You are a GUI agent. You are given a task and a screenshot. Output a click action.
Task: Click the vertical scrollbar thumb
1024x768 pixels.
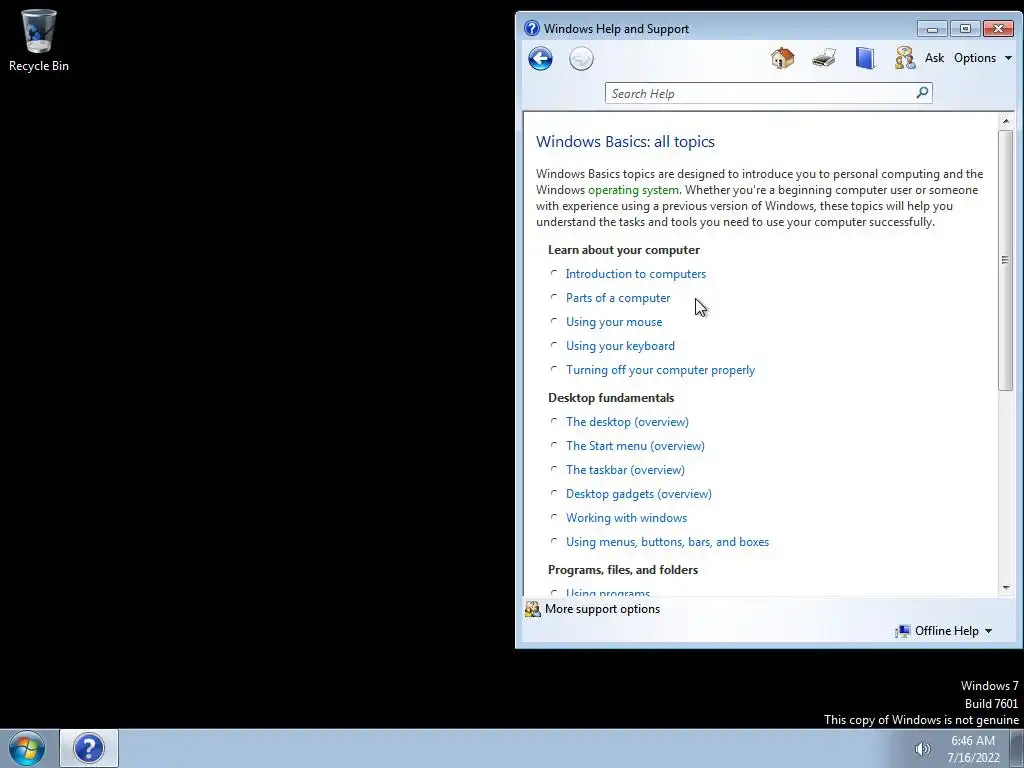coord(1006,260)
